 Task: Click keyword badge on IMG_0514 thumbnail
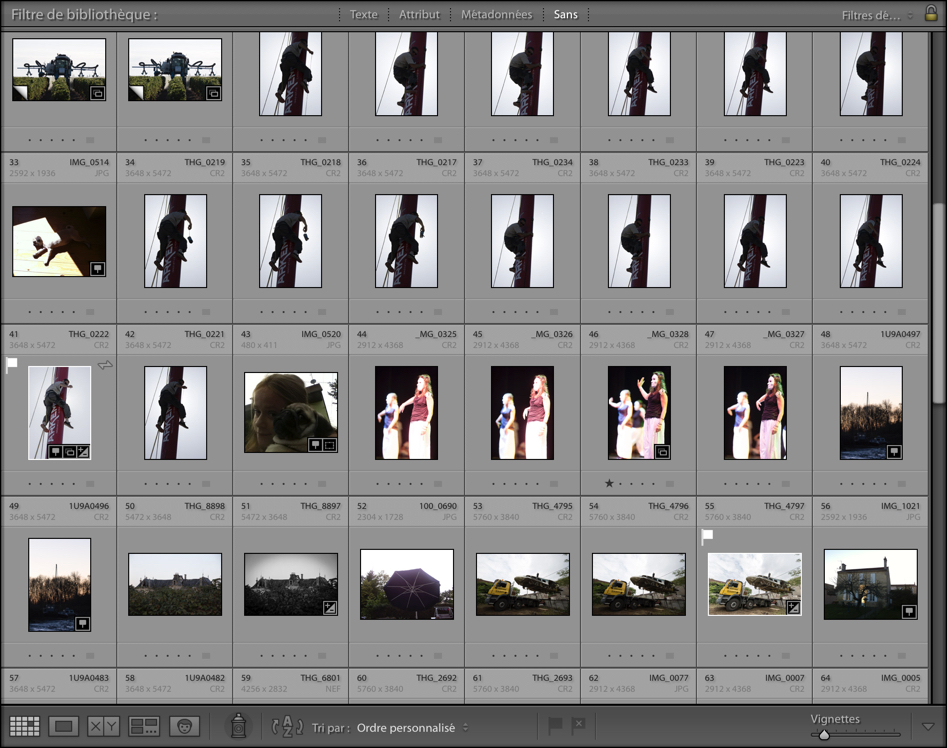[x=97, y=269]
